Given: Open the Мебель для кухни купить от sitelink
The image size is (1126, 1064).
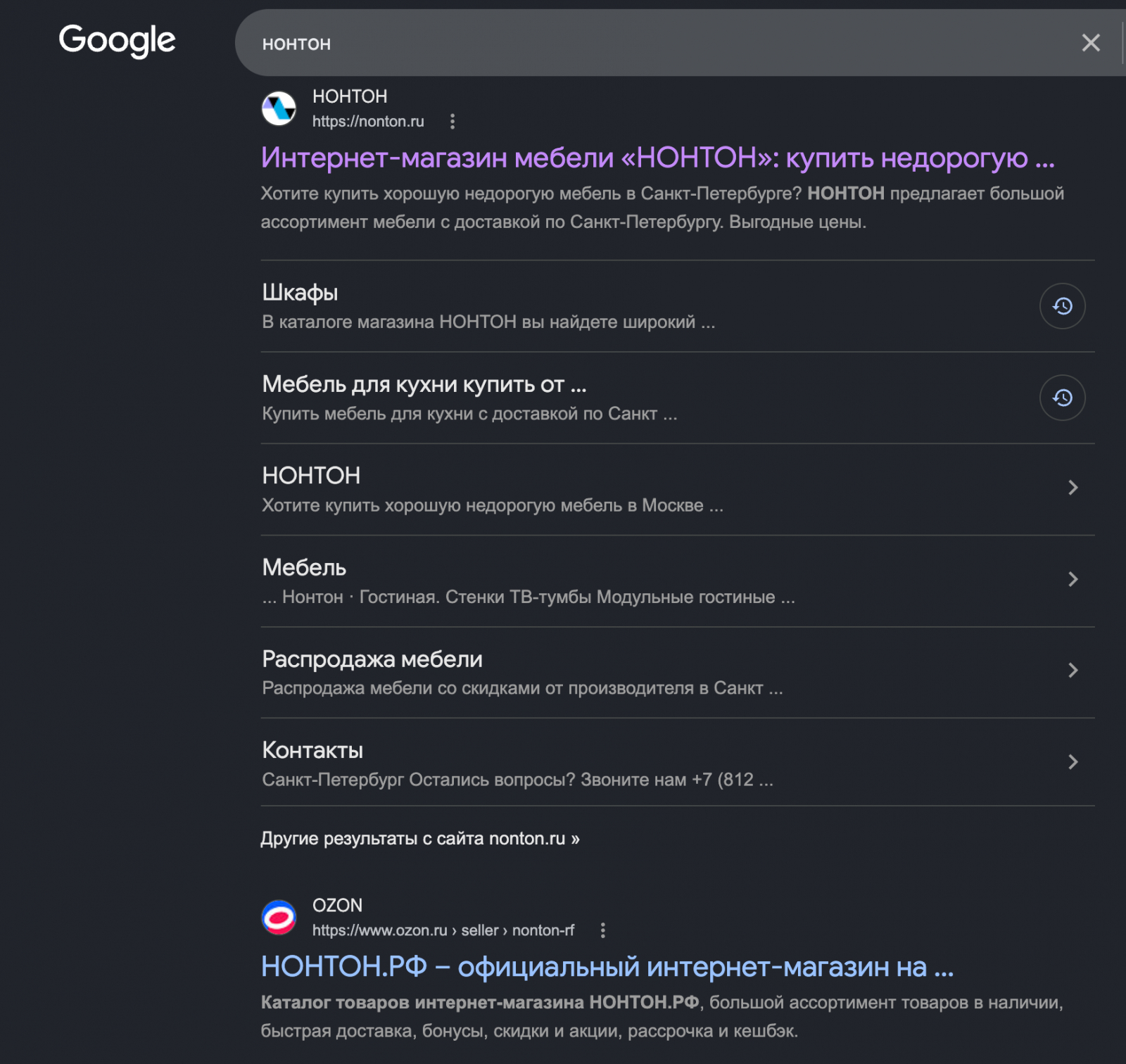Looking at the screenshot, I should pyautogui.click(x=424, y=384).
